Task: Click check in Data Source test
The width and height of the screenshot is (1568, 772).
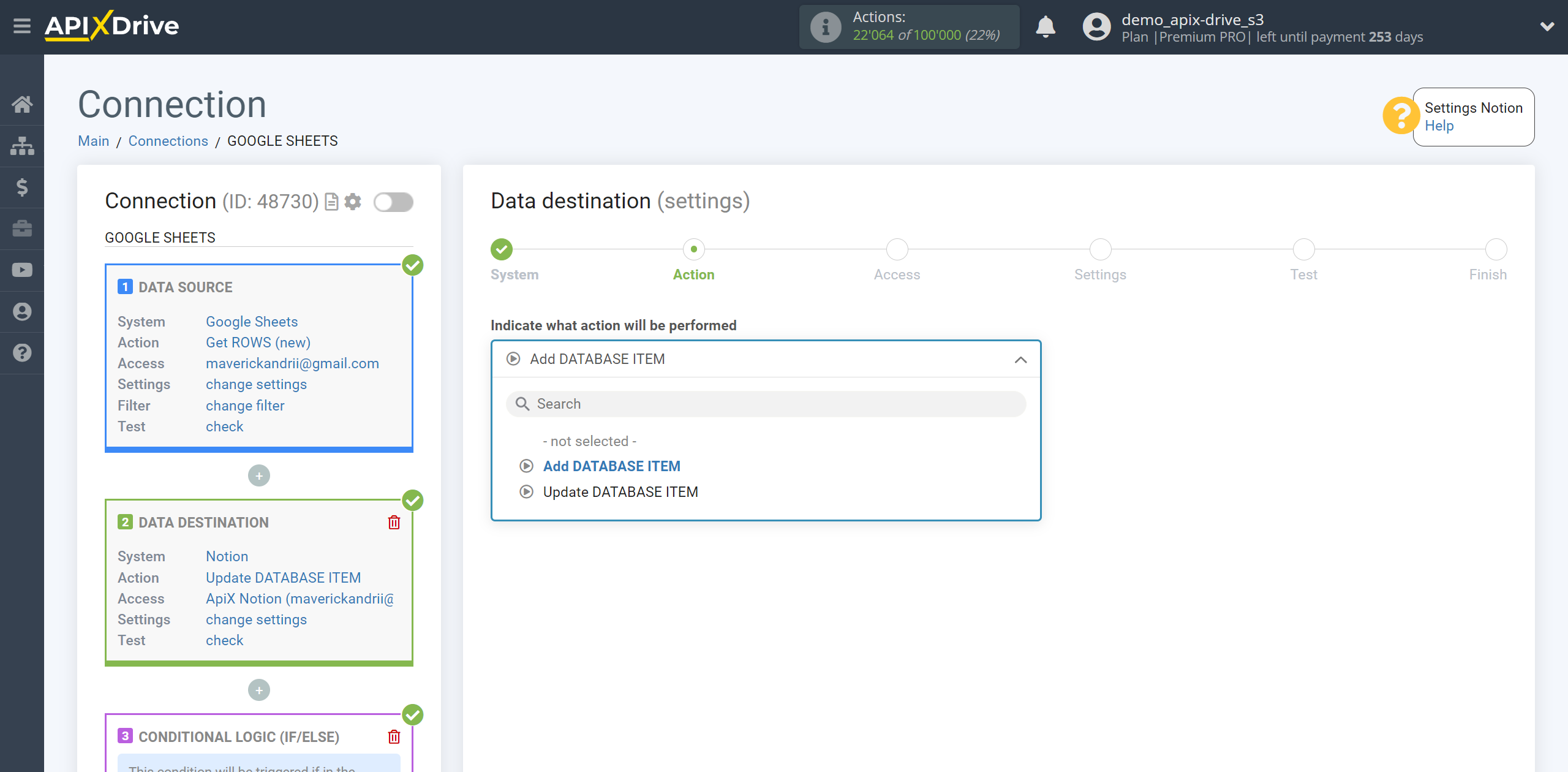Action: pyautogui.click(x=224, y=426)
